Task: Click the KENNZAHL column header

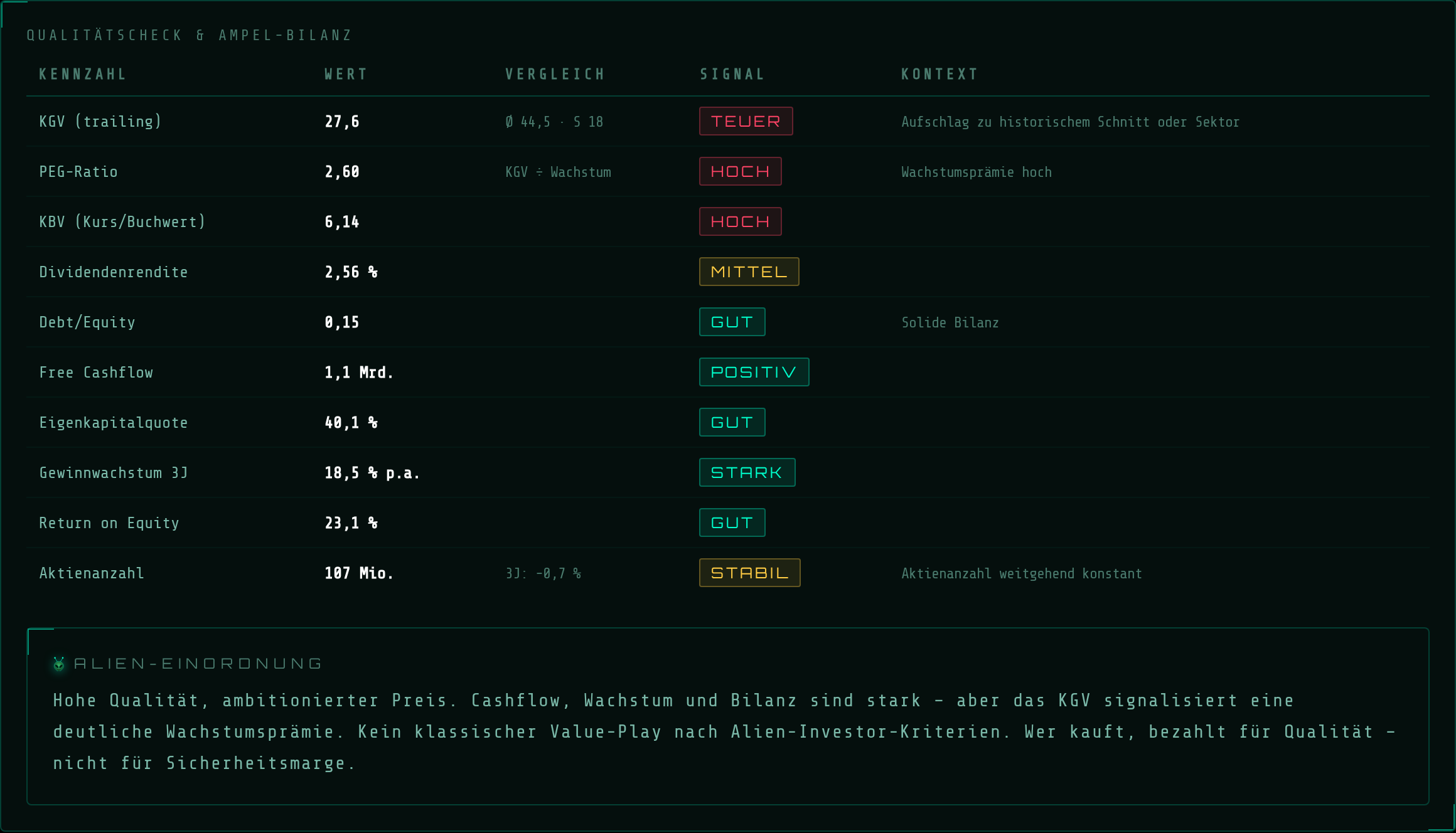Action: 83,74
